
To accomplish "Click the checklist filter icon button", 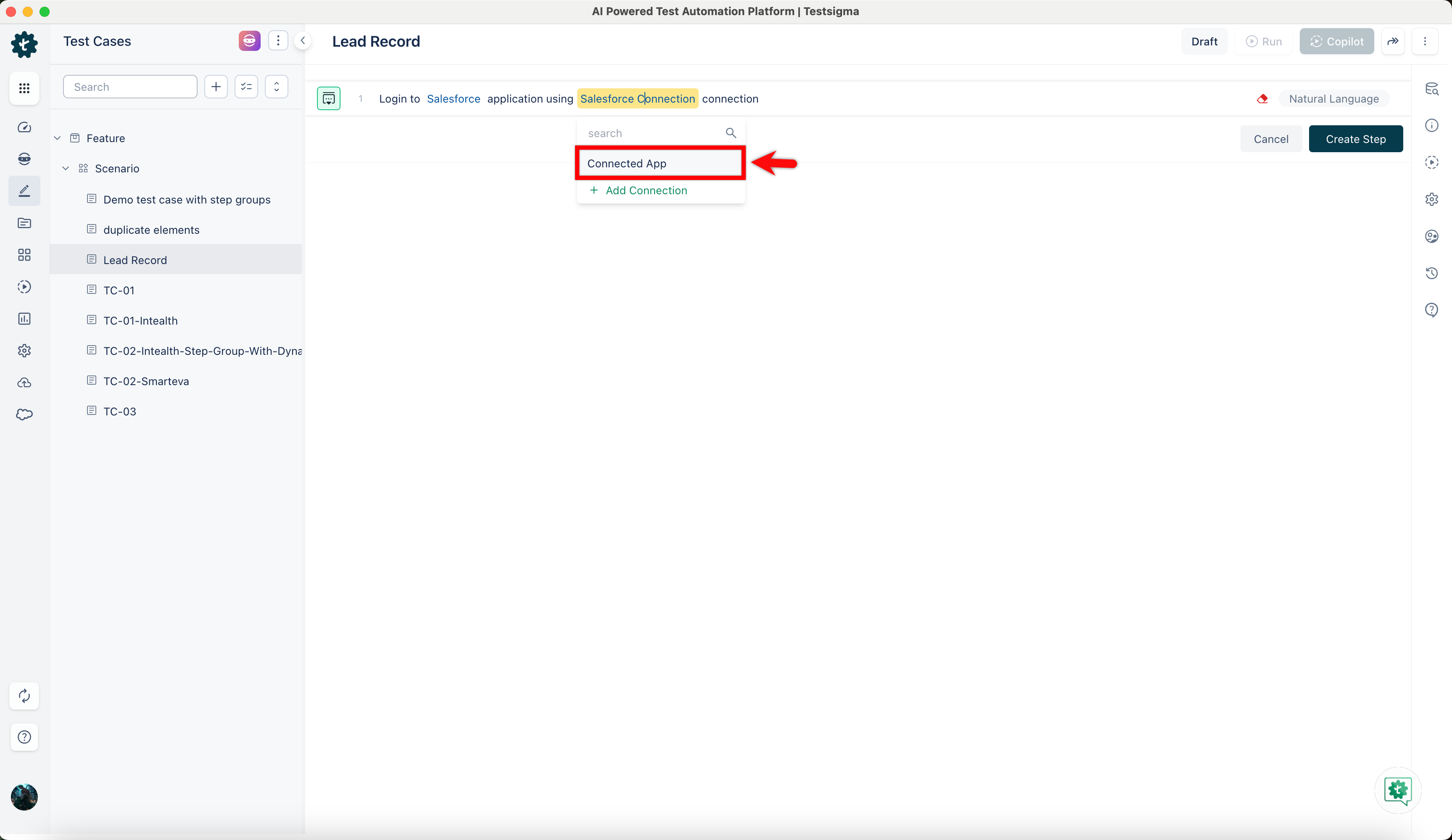I will [247, 87].
